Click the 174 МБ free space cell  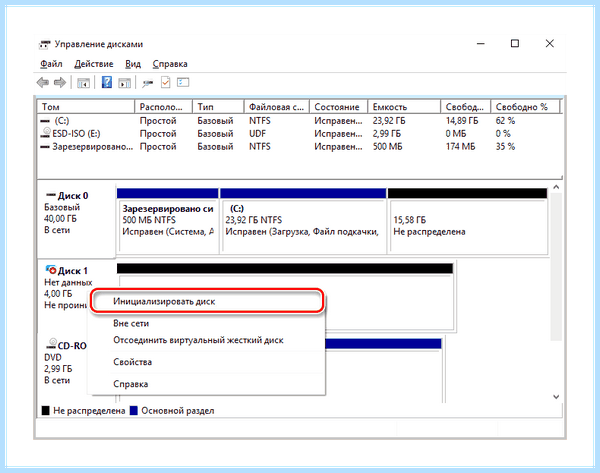coord(460,147)
